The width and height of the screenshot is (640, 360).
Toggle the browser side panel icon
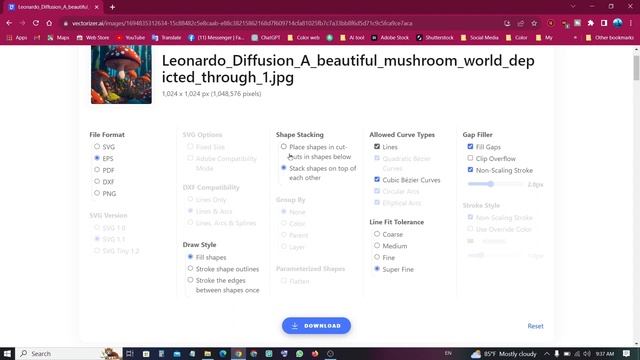click(604, 23)
